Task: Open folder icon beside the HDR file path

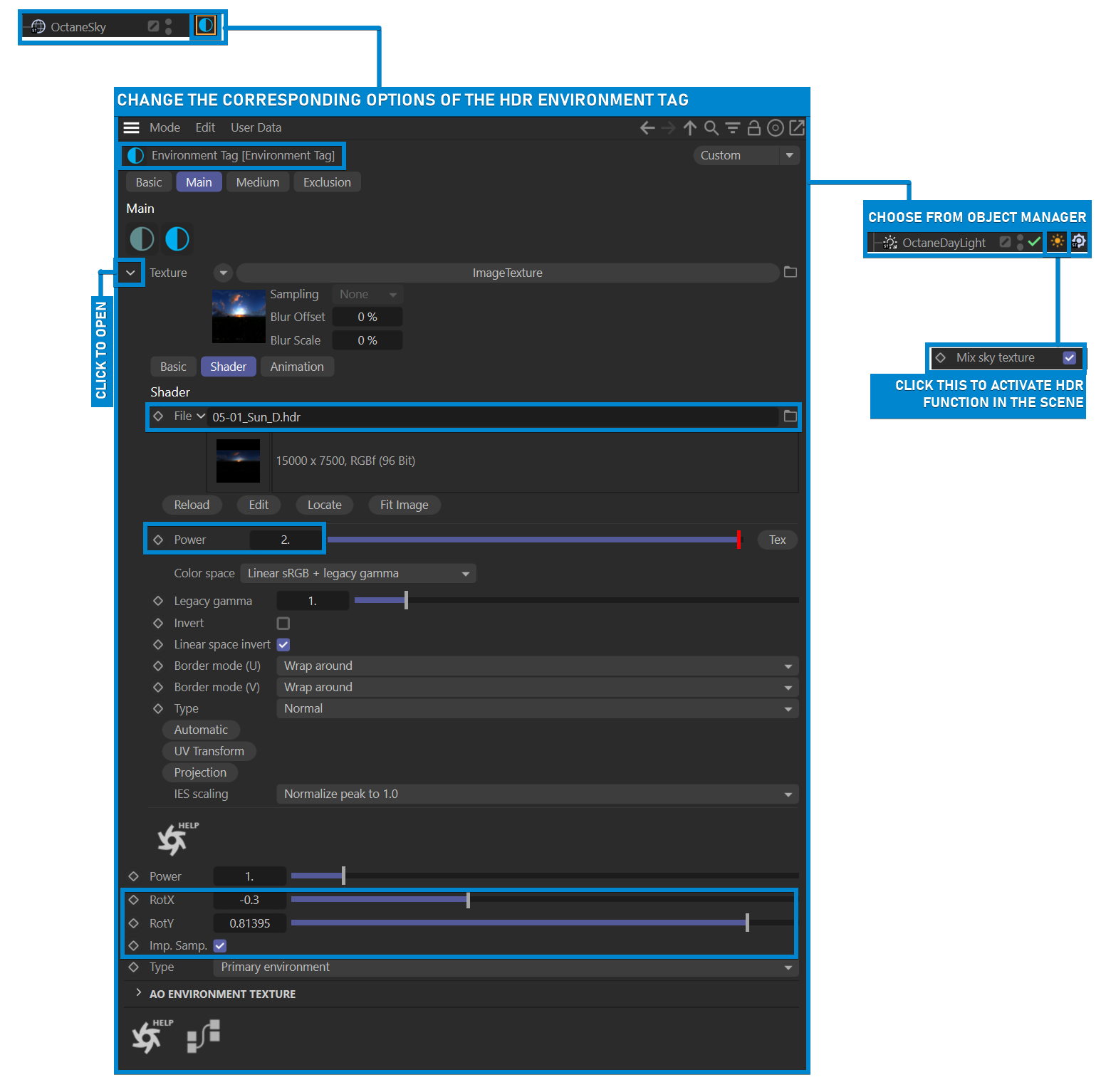Action: tap(790, 416)
